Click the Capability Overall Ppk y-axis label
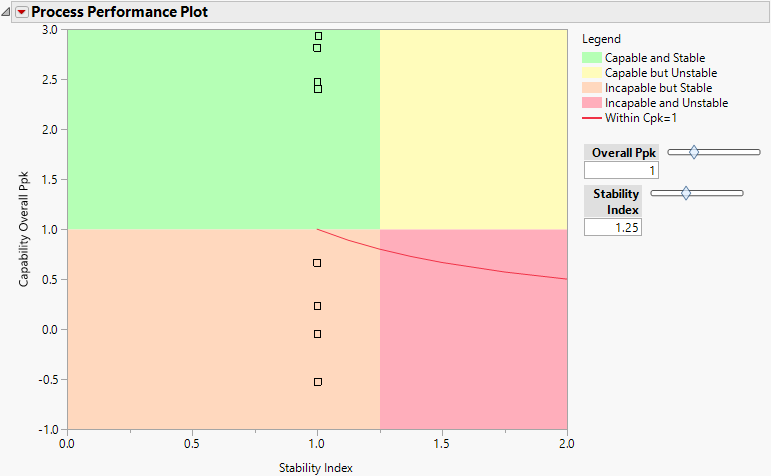Viewport: 771px width, 476px height. click(23, 228)
